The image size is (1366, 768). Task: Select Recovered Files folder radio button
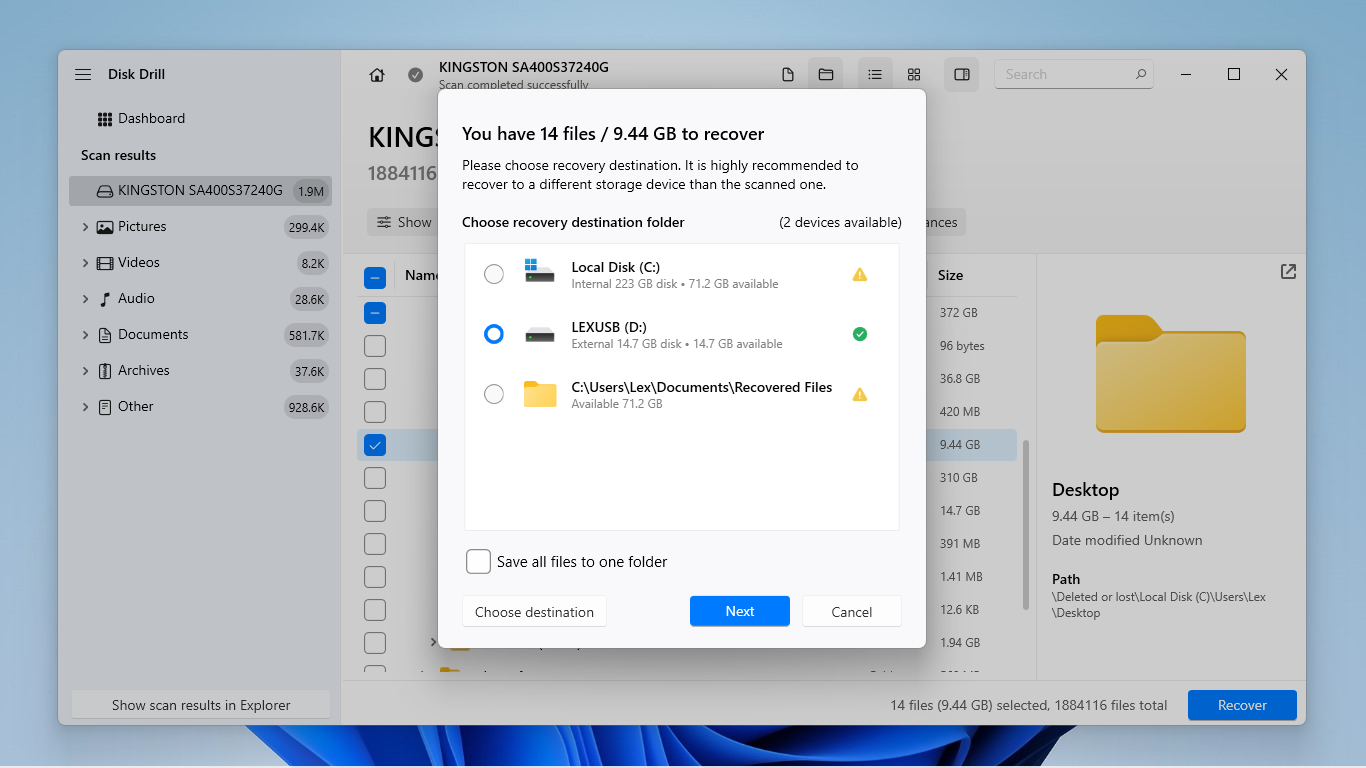click(494, 394)
